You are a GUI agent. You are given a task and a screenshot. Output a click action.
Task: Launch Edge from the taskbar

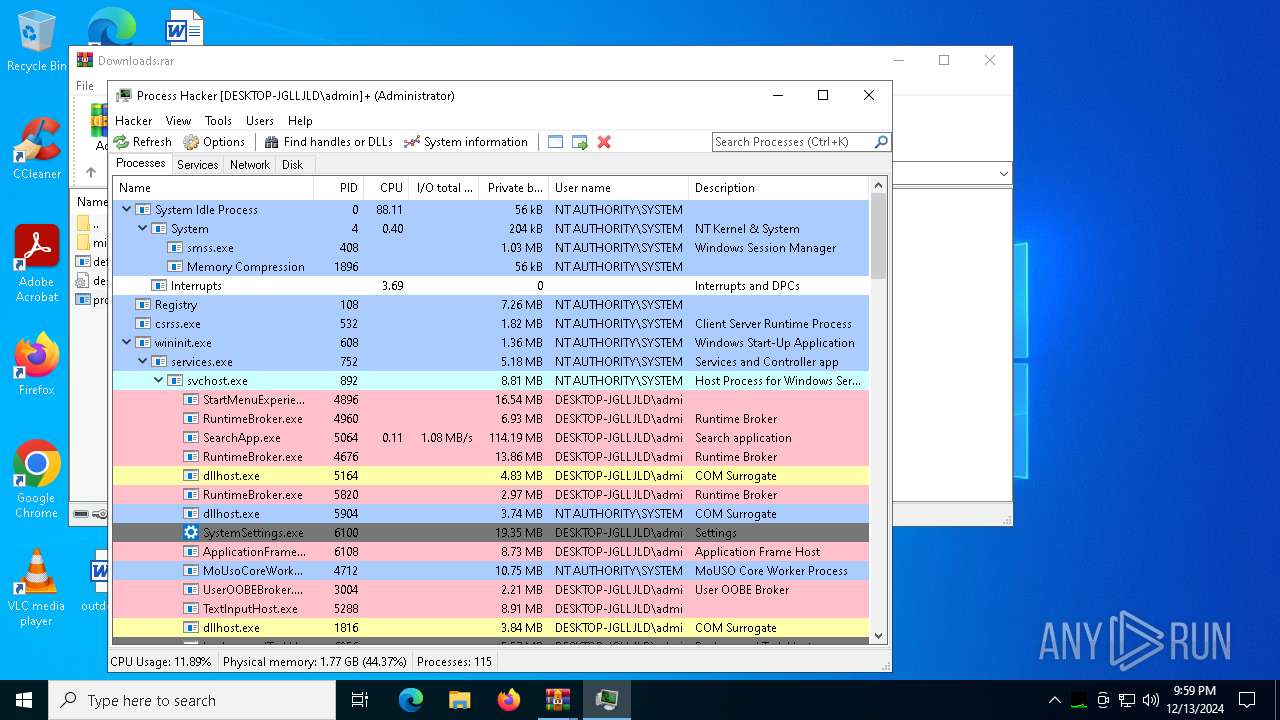[x=411, y=700]
